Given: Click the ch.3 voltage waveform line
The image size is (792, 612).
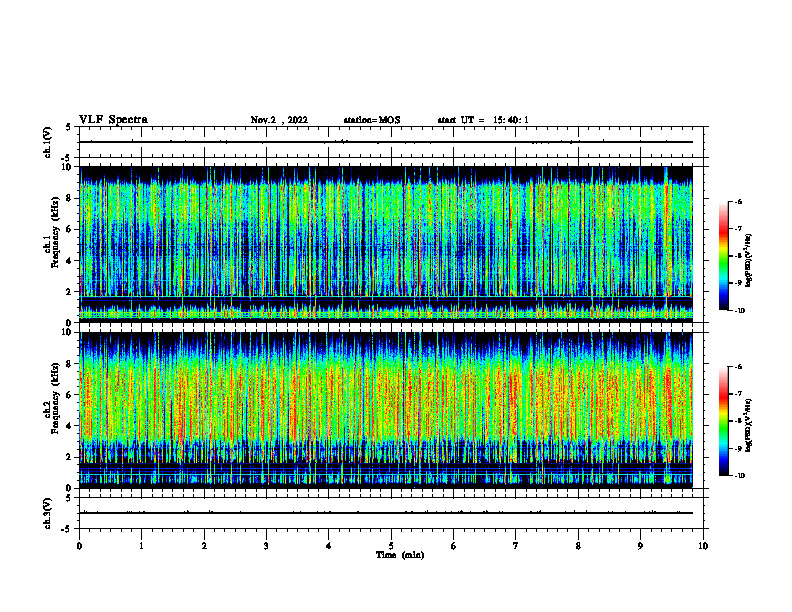Looking at the screenshot, I should (x=386, y=513).
